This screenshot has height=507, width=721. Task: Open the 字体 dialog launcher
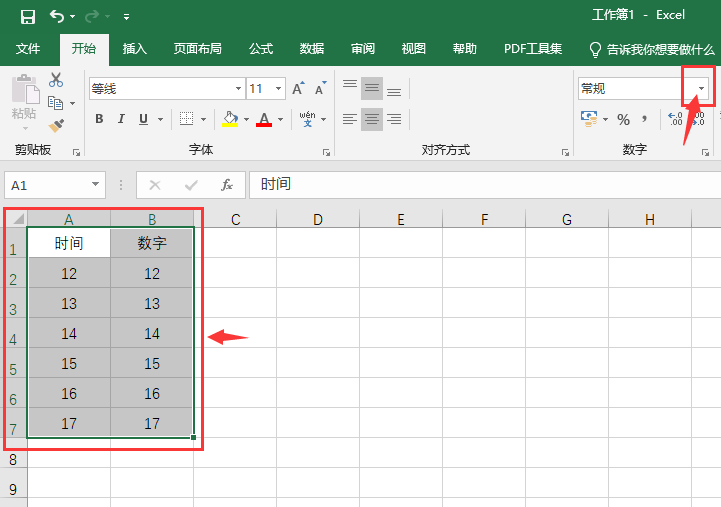pos(326,152)
